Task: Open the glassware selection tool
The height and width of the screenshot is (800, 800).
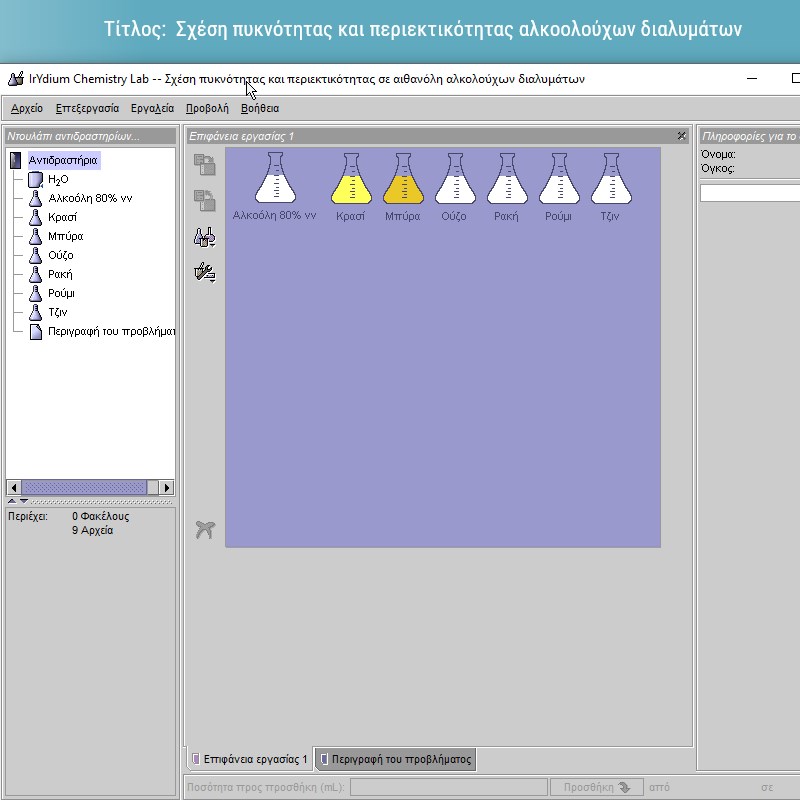Action: point(205,237)
